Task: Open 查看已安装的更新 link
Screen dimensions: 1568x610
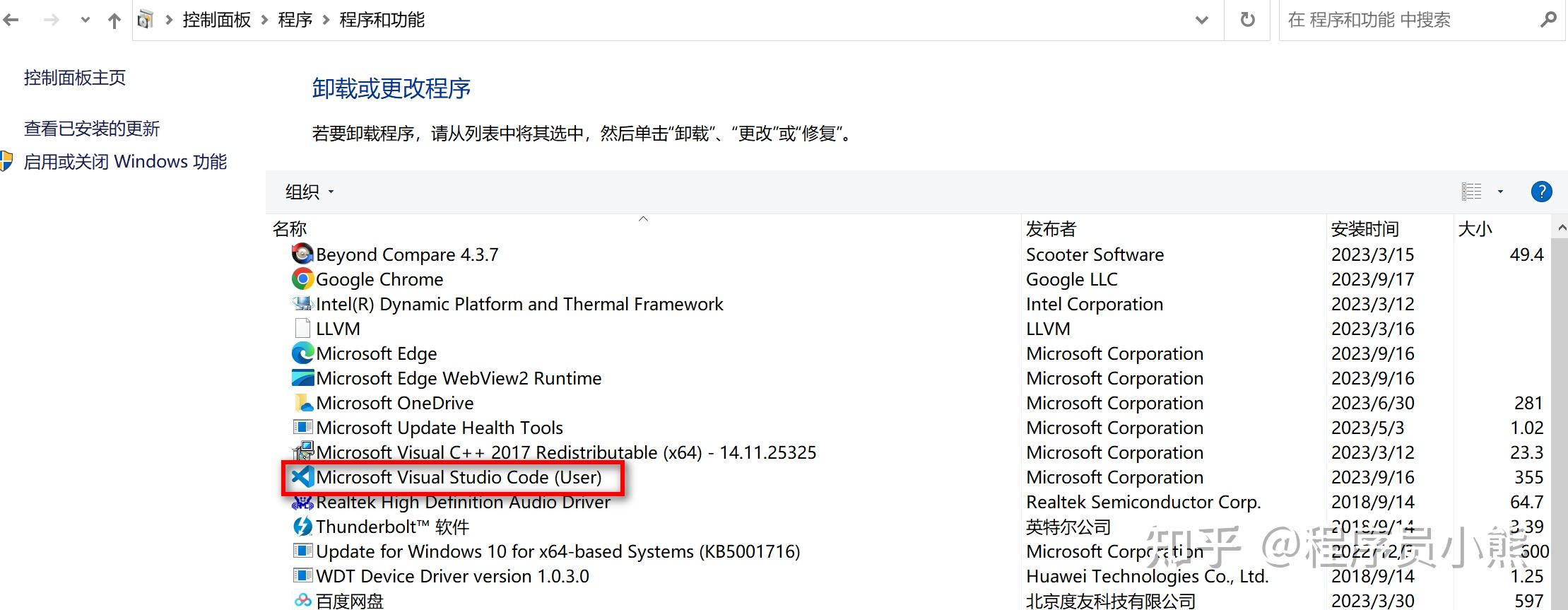Action: [92, 129]
